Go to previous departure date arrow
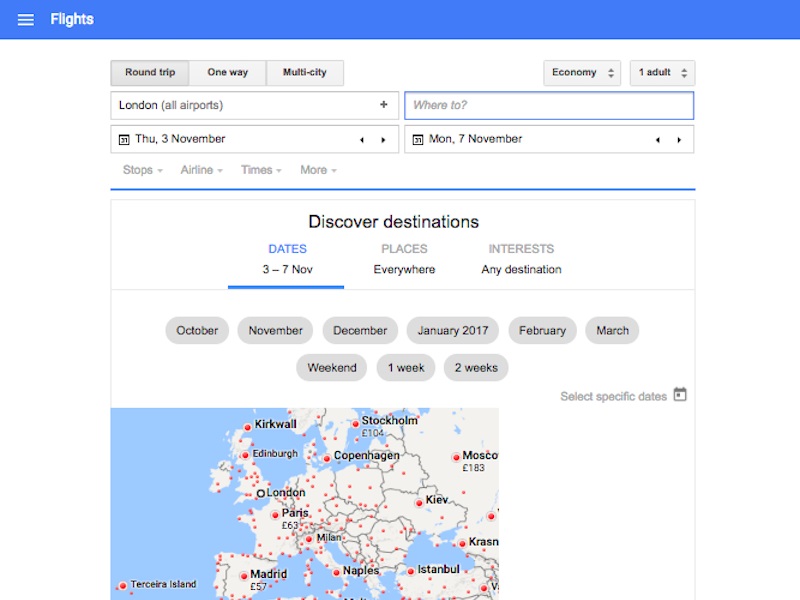 (362, 140)
